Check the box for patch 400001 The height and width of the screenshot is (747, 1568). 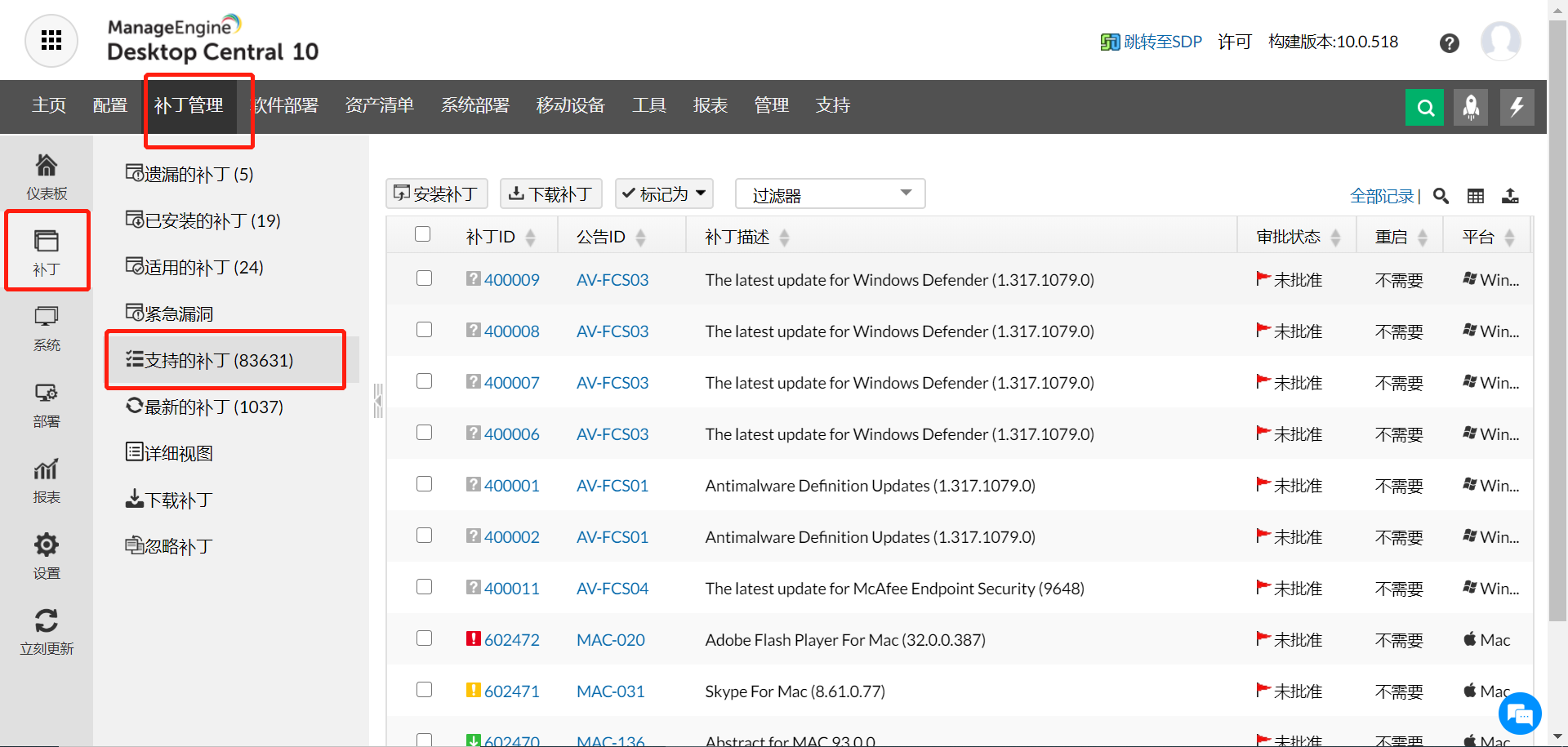424,484
